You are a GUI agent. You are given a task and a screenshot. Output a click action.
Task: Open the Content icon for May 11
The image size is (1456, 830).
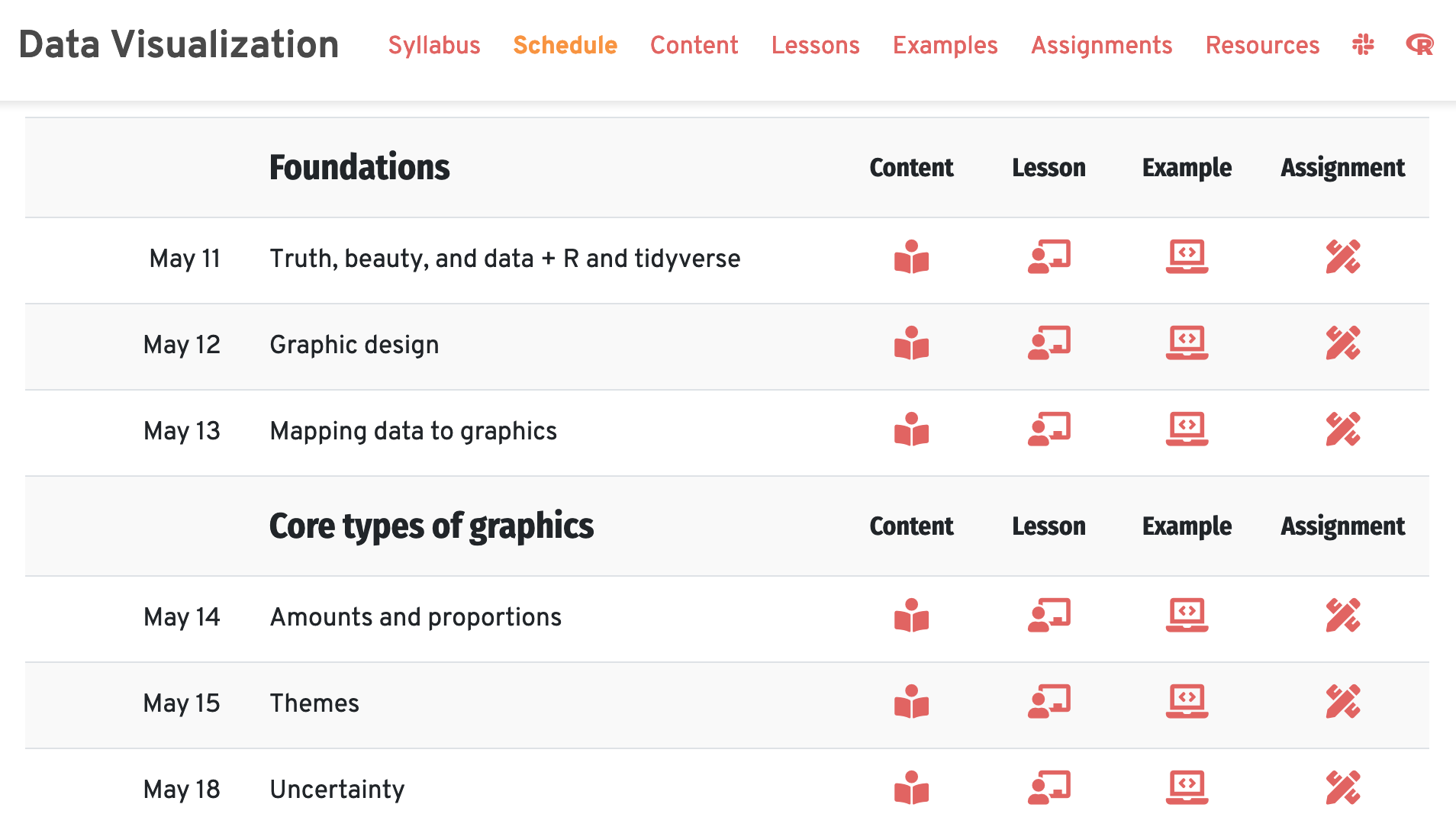[911, 258]
